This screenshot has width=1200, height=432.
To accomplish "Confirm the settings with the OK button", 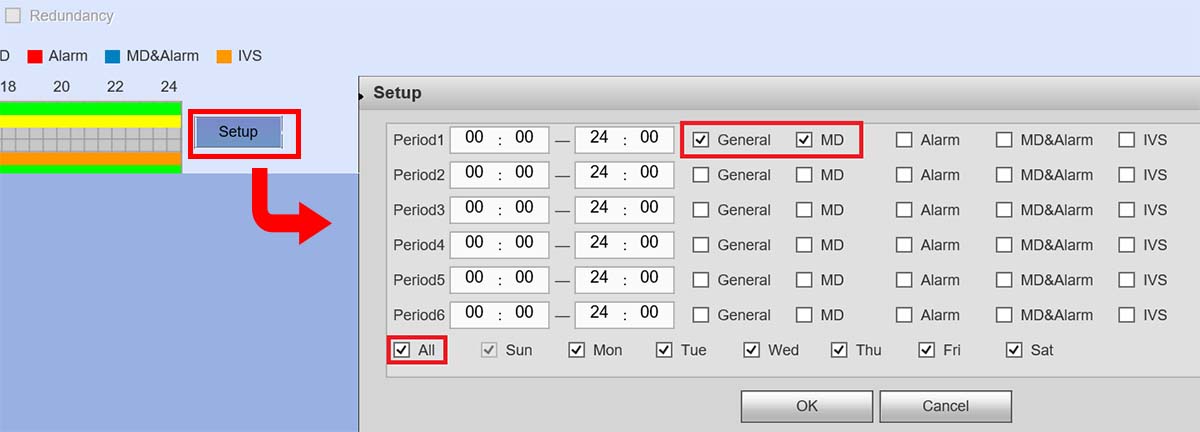I will (807, 406).
